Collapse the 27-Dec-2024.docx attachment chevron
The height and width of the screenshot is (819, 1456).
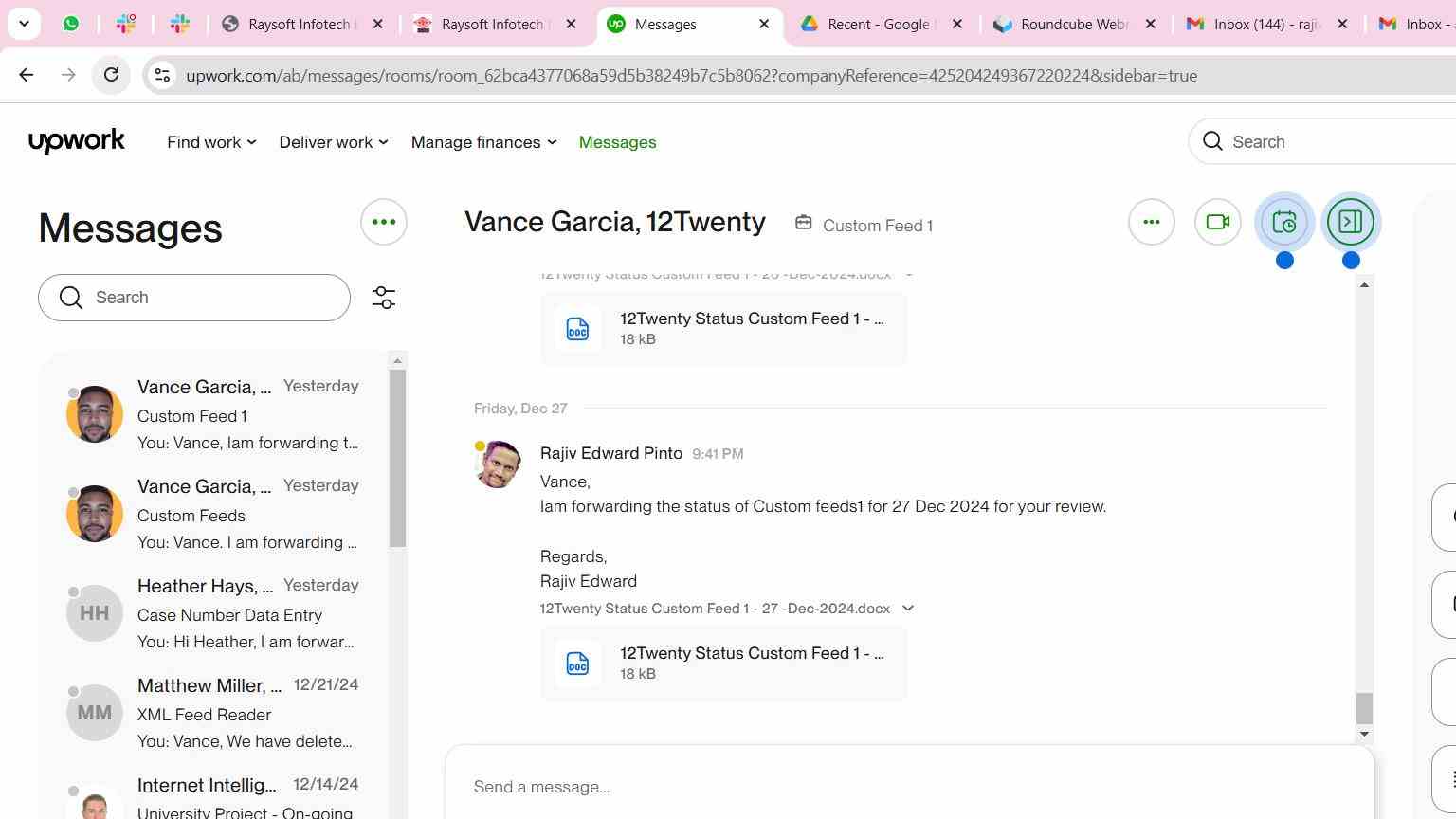coord(907,609)
